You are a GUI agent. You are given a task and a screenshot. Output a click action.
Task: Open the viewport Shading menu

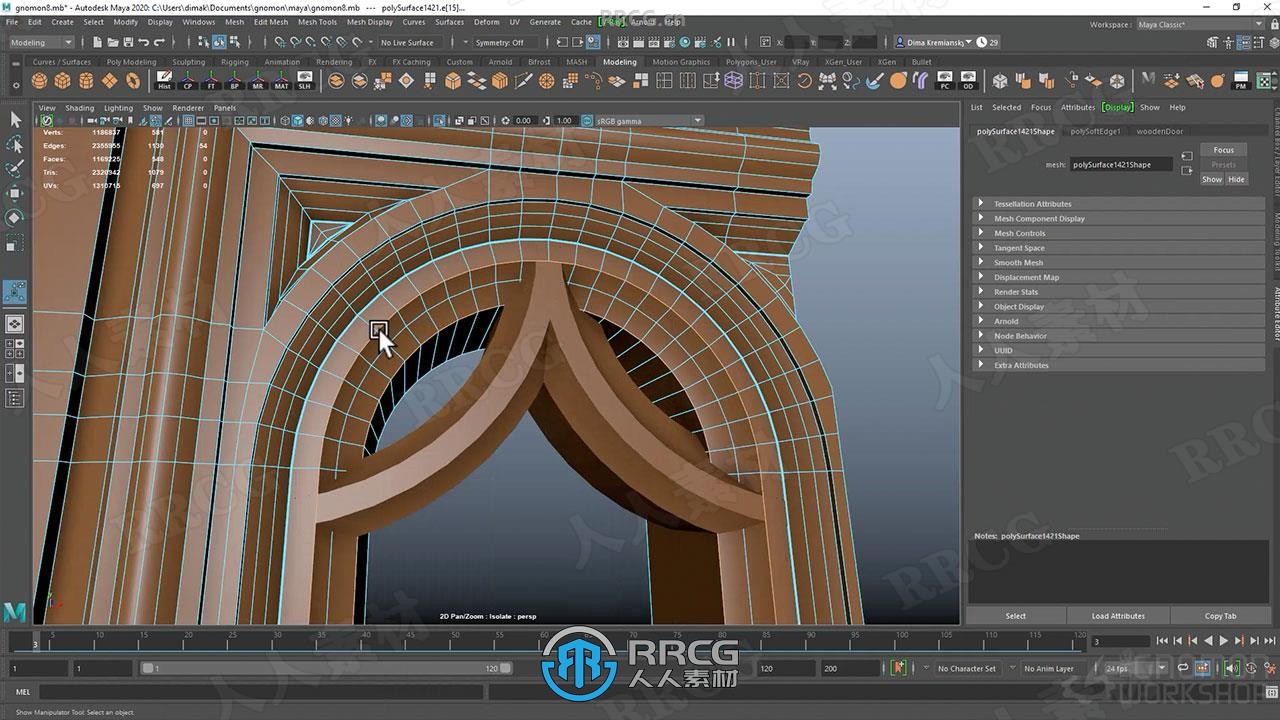(79, 108)
